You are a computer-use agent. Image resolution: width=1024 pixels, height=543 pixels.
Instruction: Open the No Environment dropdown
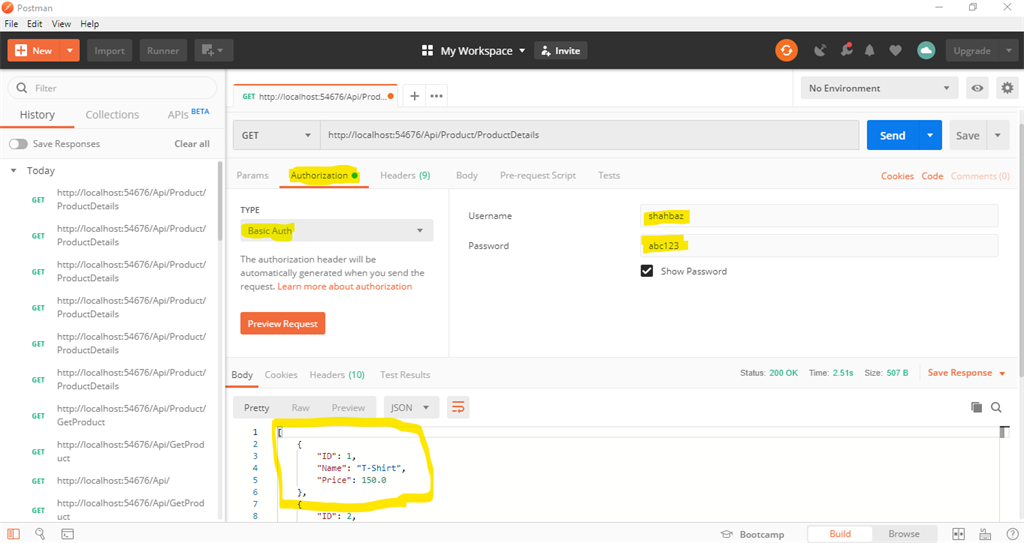879,88
